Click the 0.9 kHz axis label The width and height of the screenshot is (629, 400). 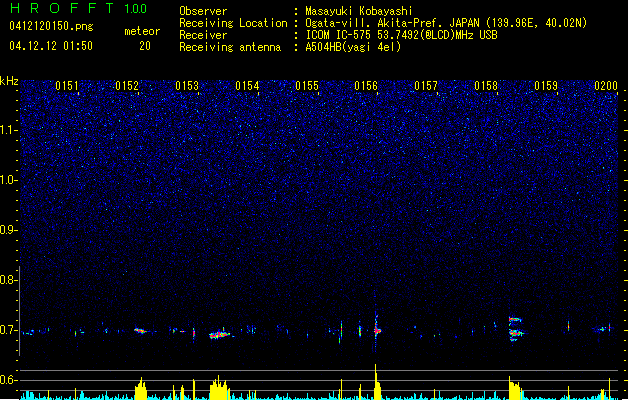8,230
